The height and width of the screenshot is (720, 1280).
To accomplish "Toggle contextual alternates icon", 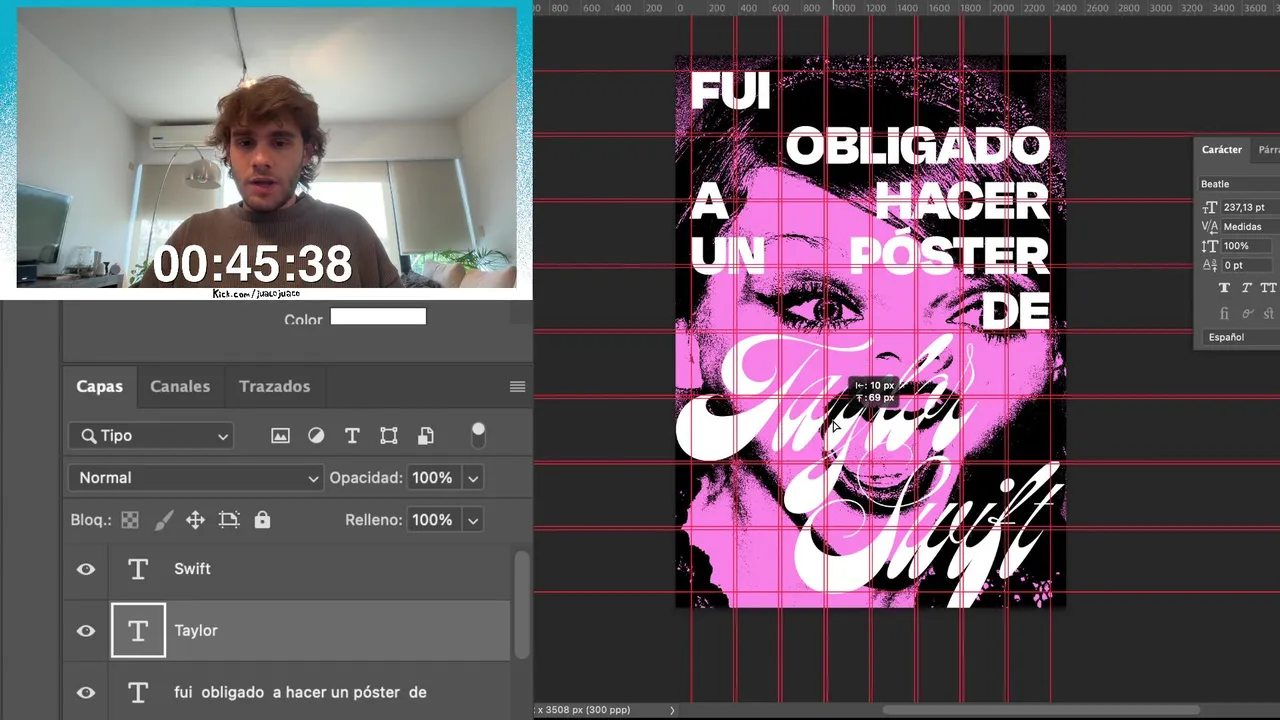I will [x=1246, y=314].
